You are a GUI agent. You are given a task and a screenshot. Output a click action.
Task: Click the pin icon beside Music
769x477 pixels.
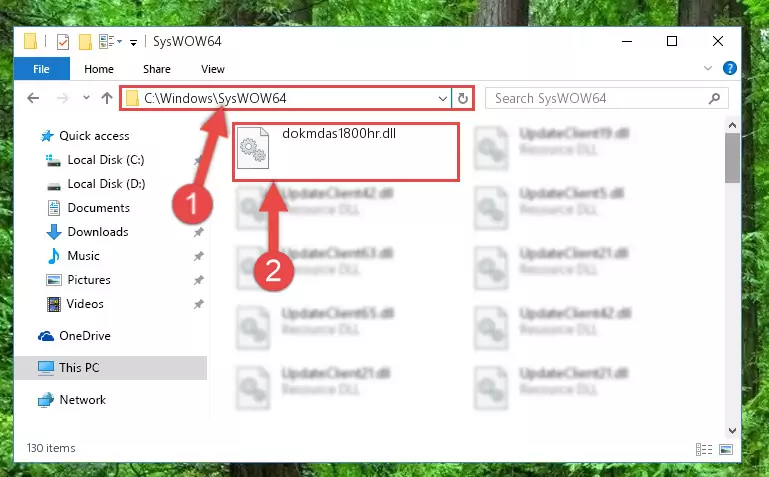tap(199, 256)
